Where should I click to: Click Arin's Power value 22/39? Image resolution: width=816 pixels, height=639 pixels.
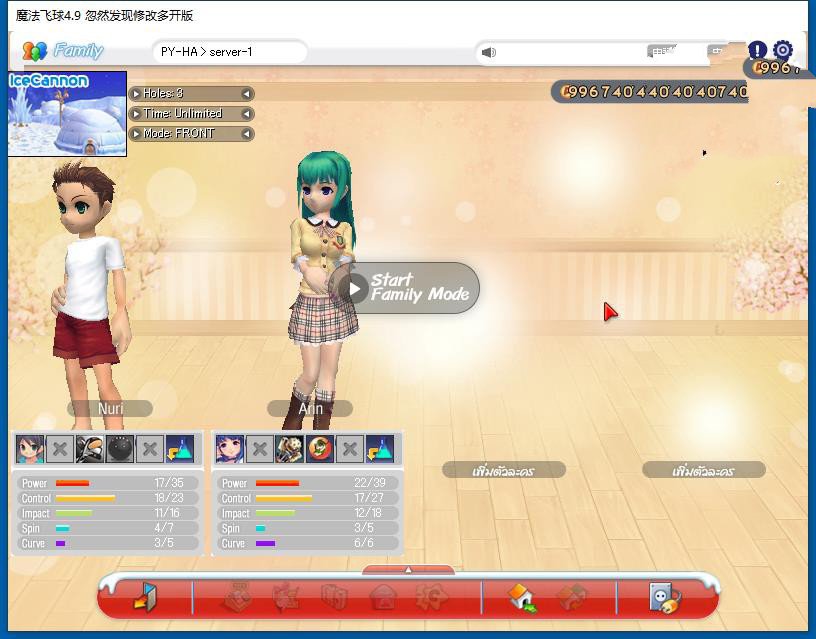(369, 483)
